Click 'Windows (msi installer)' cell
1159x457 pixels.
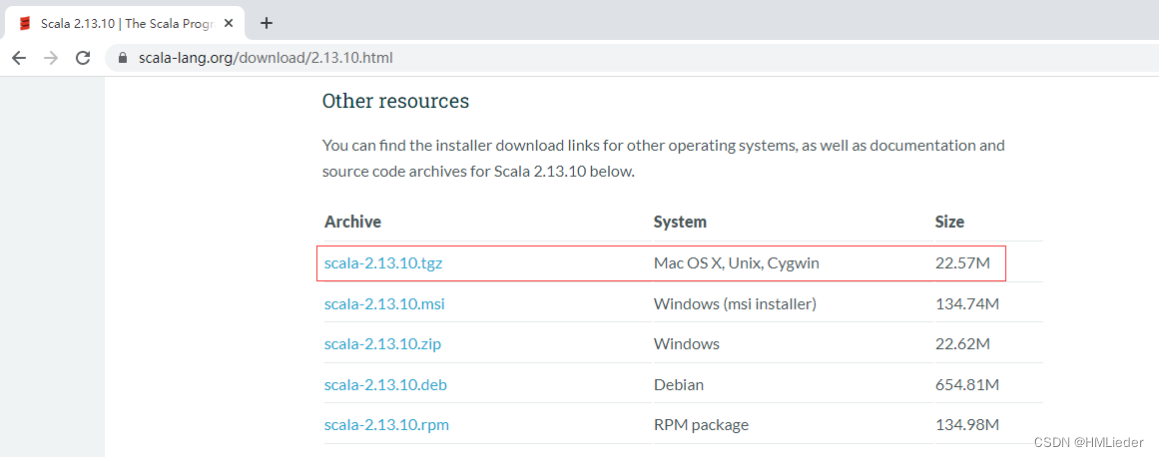[735, 303]
